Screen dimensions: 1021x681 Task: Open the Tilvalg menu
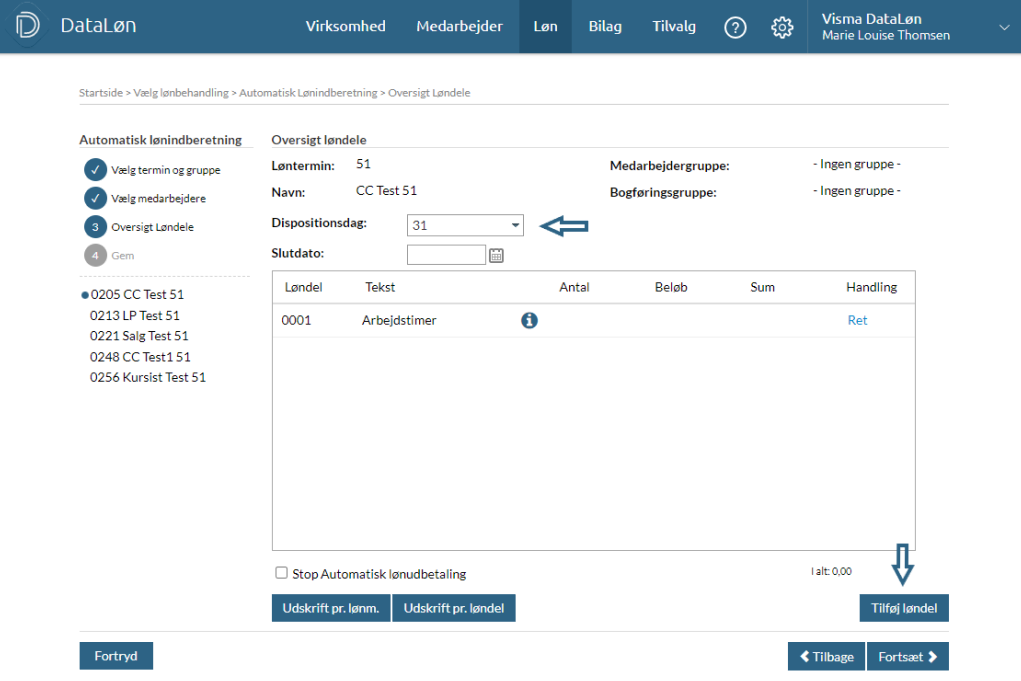click(x=674, y=27)
